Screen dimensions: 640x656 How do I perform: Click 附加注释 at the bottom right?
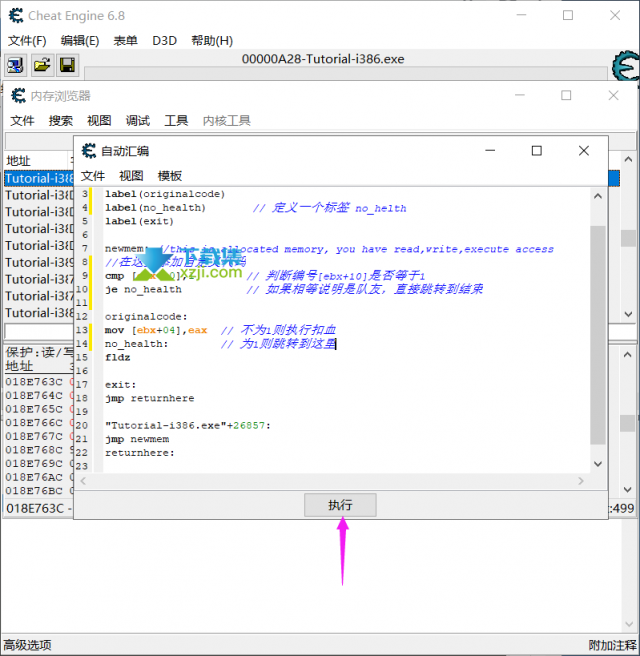point(613,645)
